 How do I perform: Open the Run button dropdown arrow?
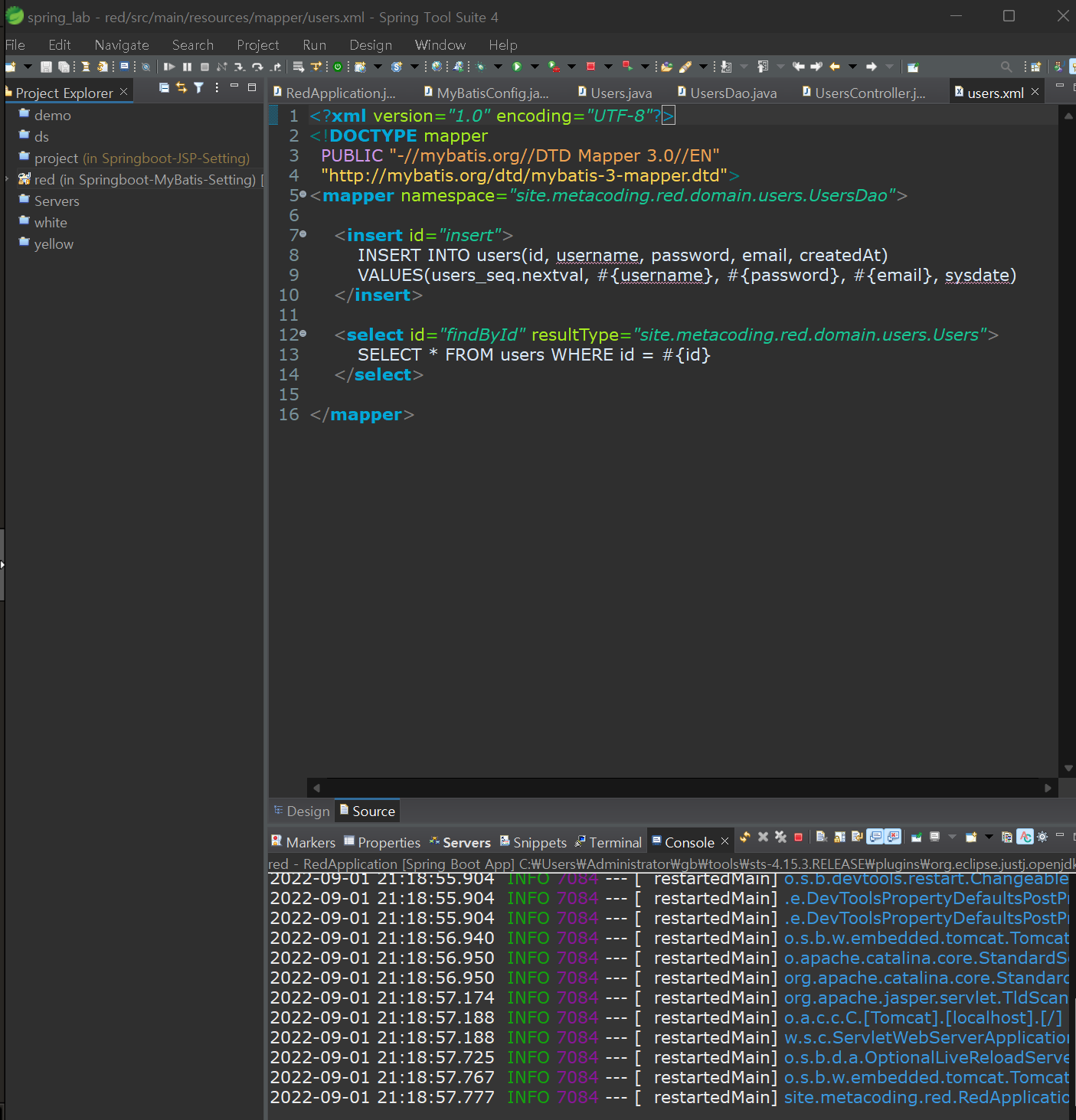tap(535, 67)
